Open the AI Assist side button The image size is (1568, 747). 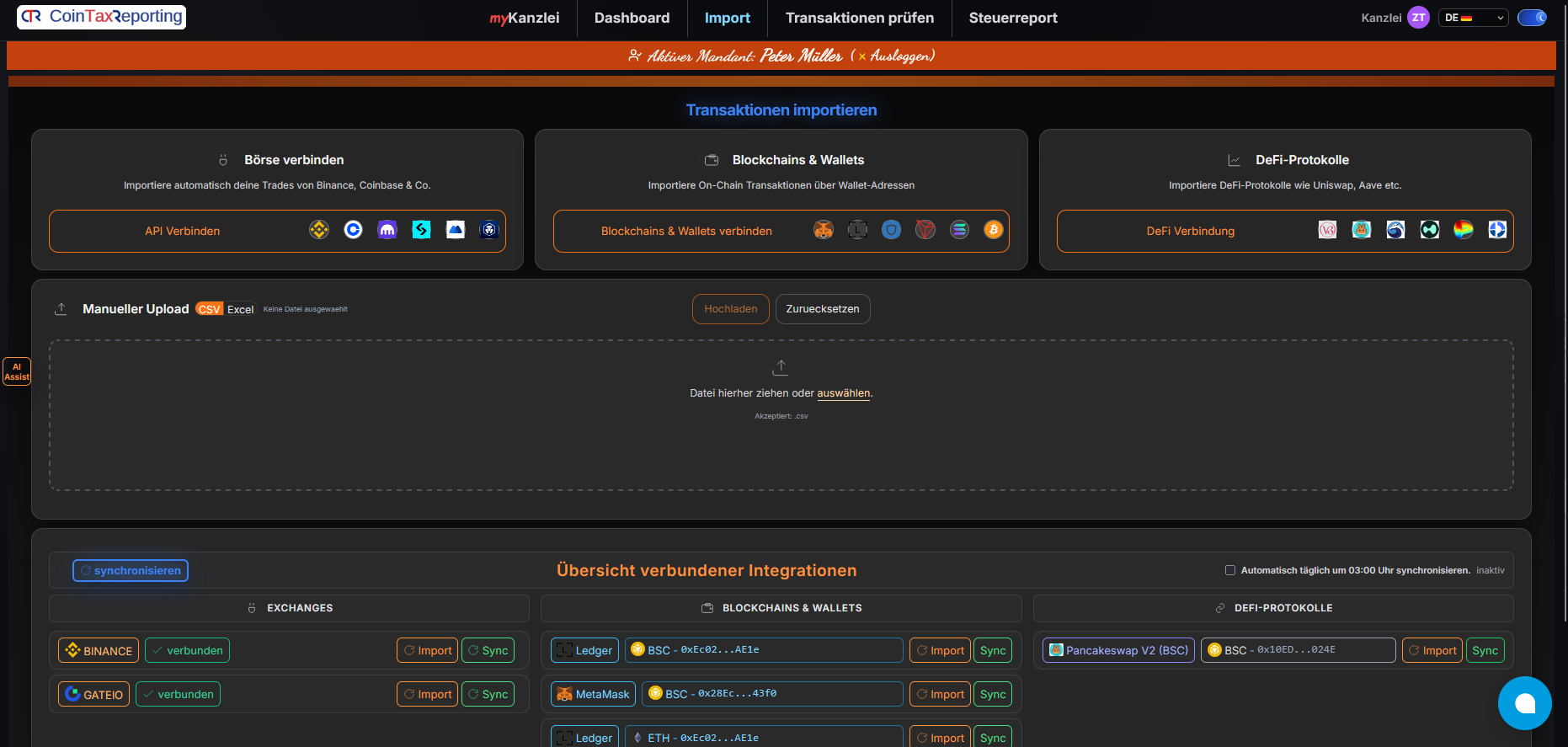tap(17, 371)
